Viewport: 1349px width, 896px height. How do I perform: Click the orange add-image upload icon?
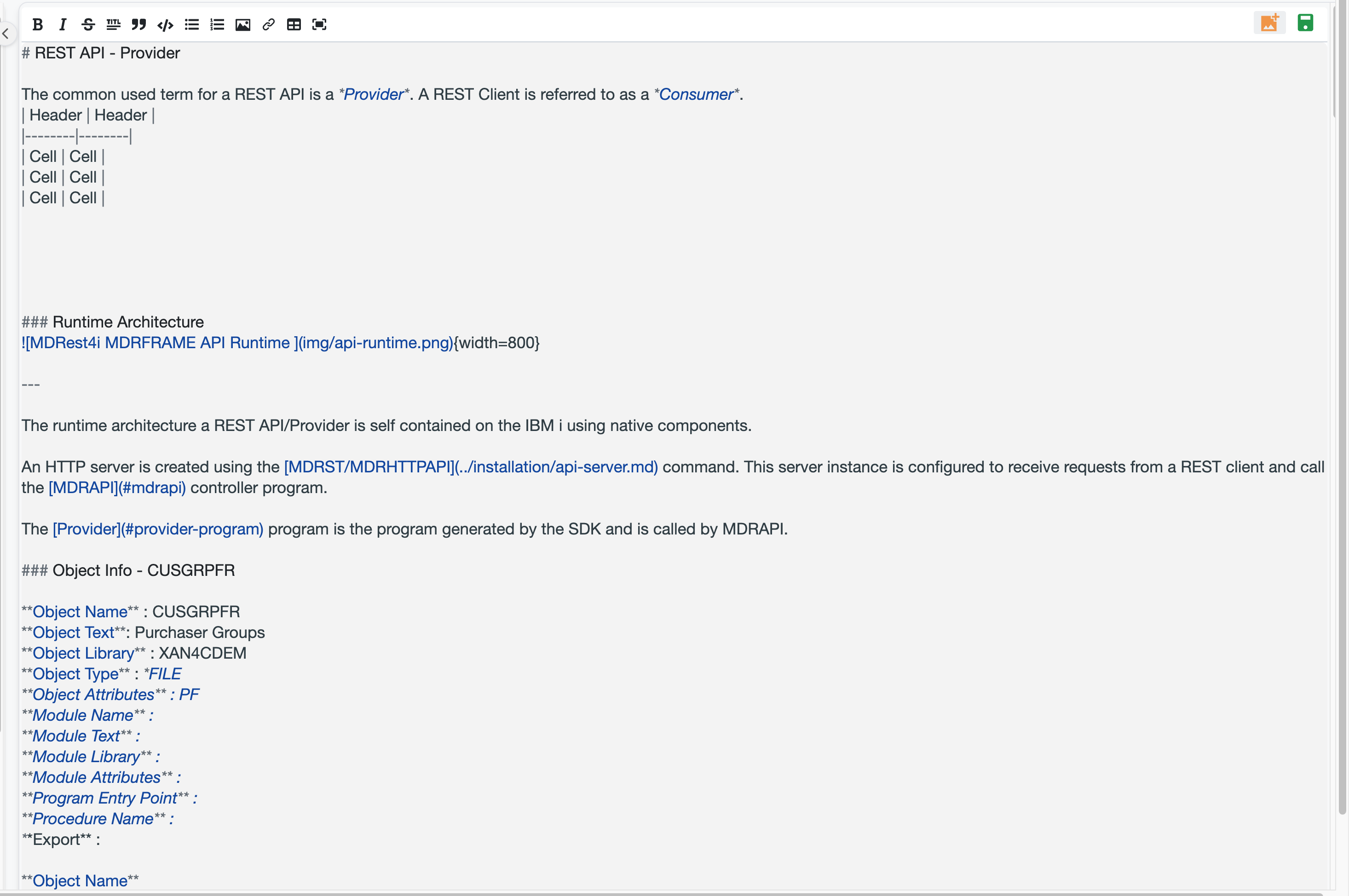(x=1269, y=23)
